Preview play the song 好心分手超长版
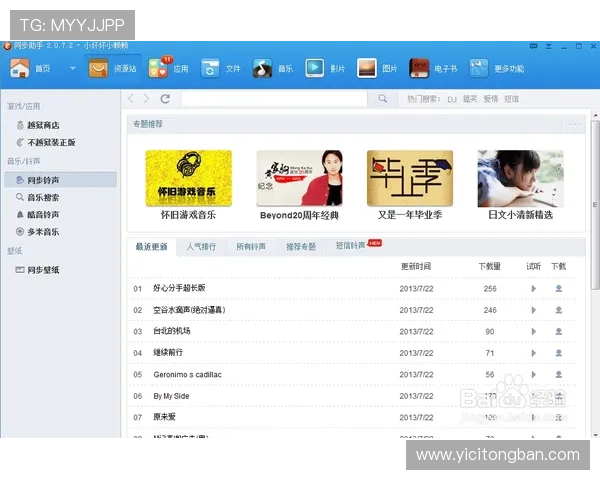The image size is (600, 480). pos(533,288)
